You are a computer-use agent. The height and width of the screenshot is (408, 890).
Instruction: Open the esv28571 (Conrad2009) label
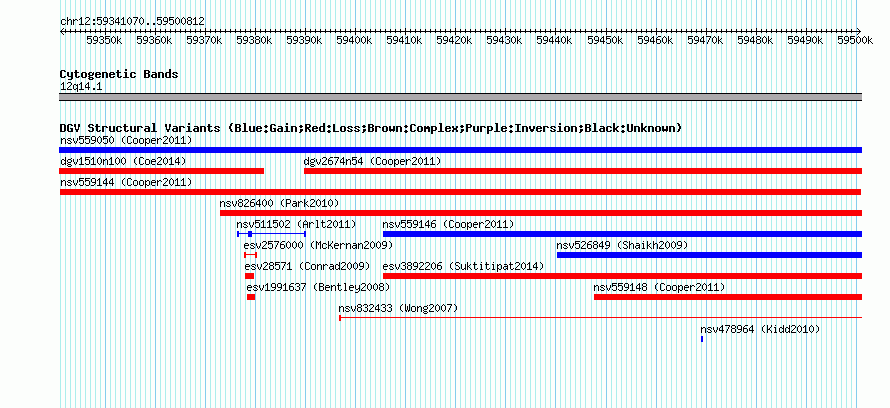click(x=307, y=266)
